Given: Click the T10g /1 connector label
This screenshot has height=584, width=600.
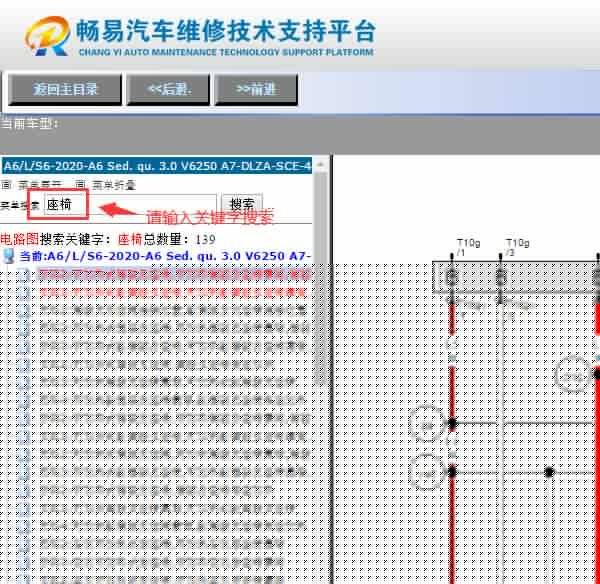Looking at the screenshot, I should point(468,248).
